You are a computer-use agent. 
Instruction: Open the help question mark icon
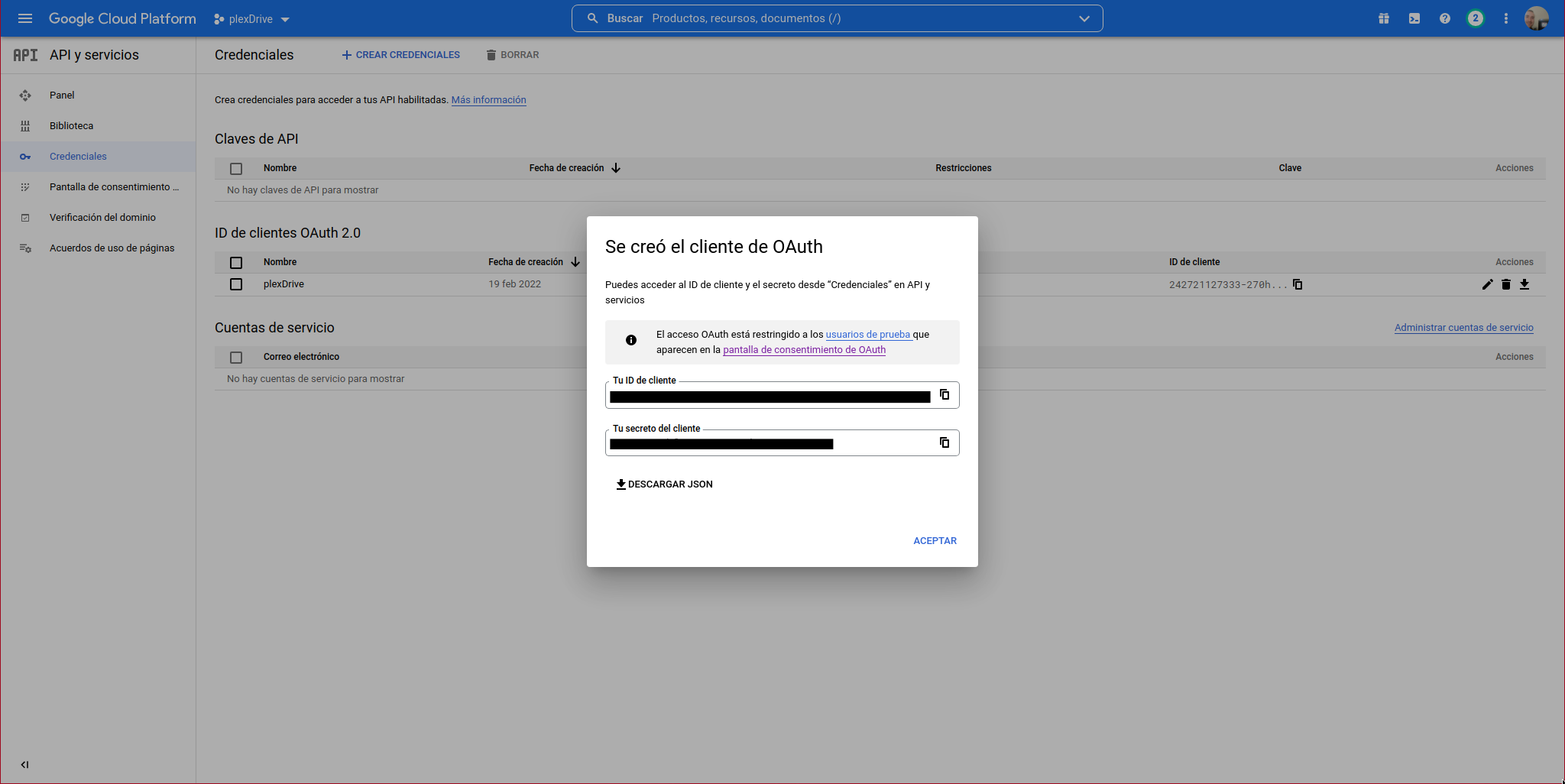(x=1444, y=18)
